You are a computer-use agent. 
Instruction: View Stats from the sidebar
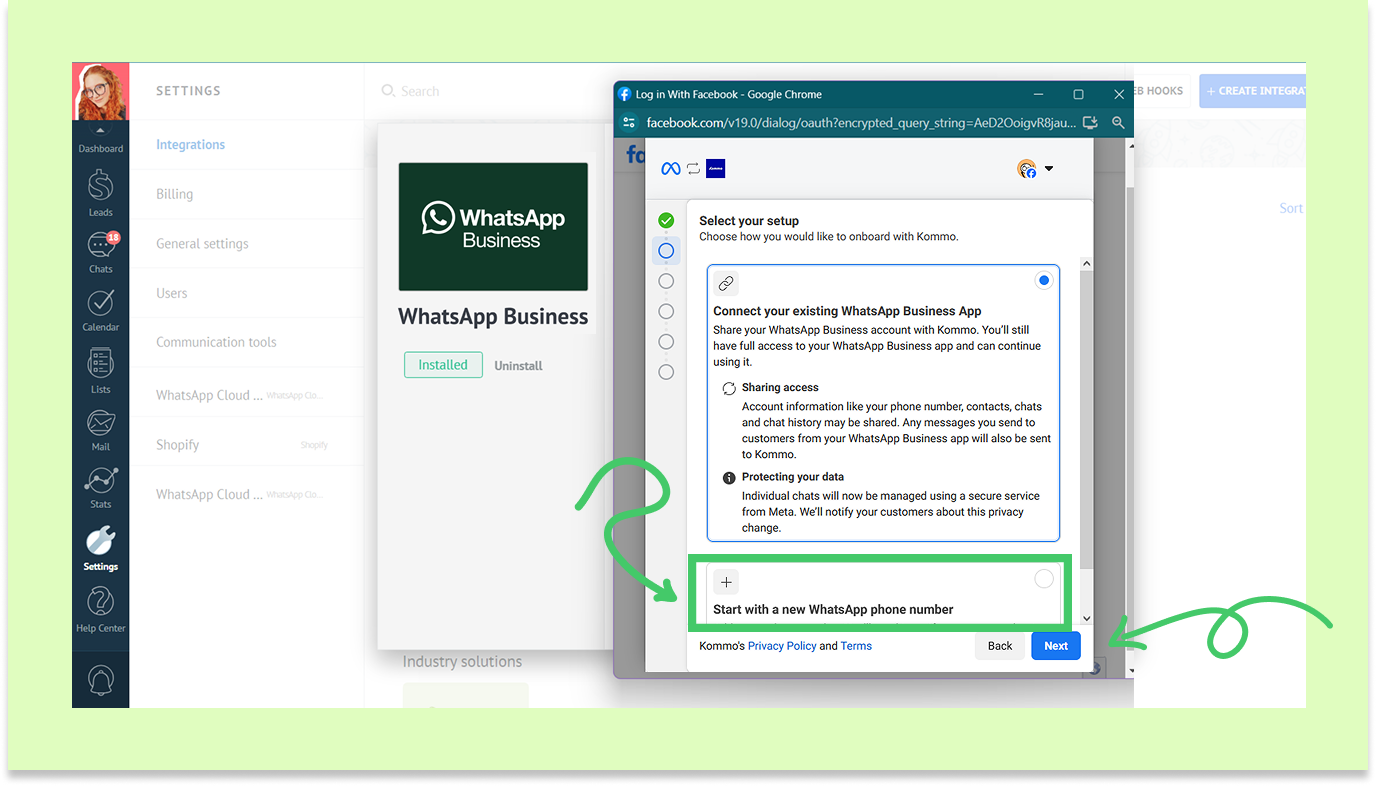tap(100, 488)
